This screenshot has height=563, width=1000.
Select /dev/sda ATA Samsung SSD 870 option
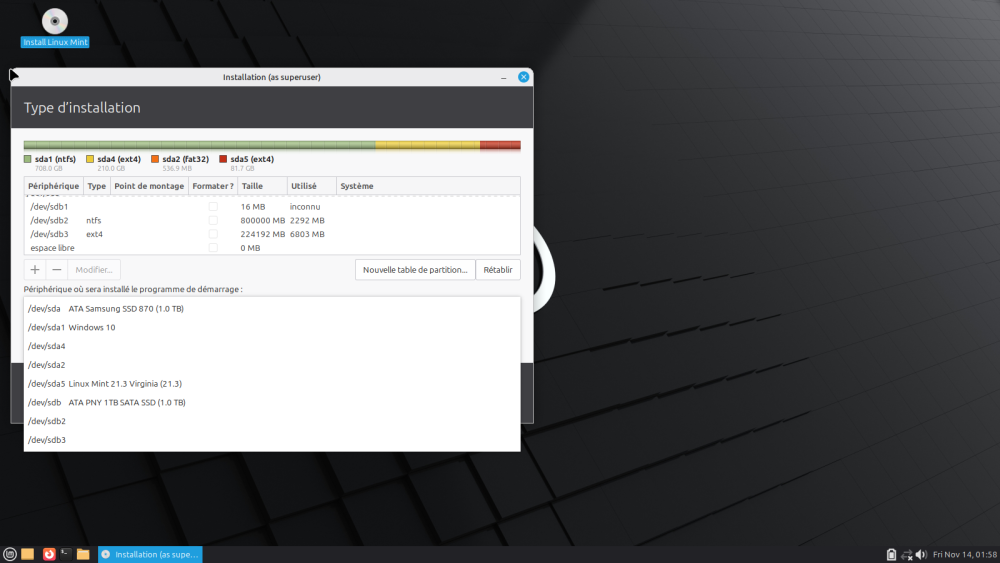point(272,309)
